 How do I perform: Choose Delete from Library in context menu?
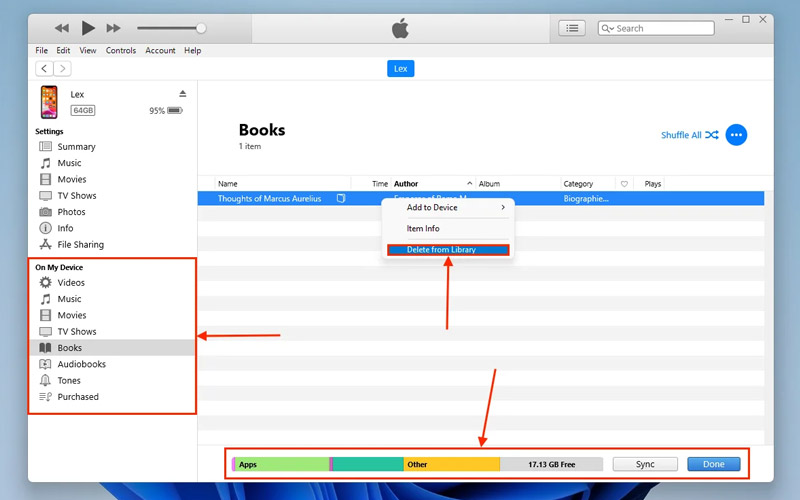coord(447,250)
